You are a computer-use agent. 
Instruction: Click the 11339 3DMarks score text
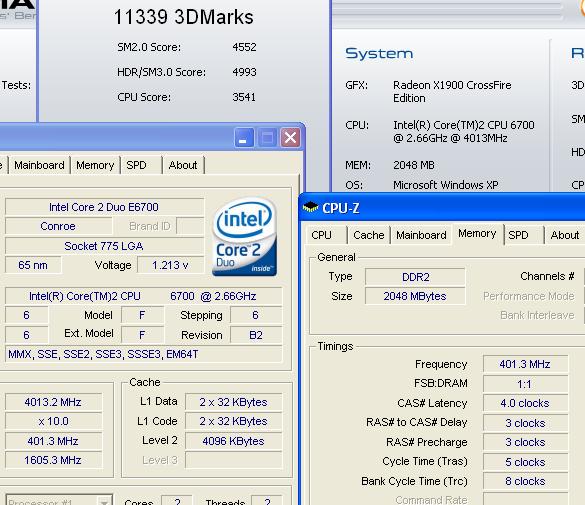coord(184,17)
